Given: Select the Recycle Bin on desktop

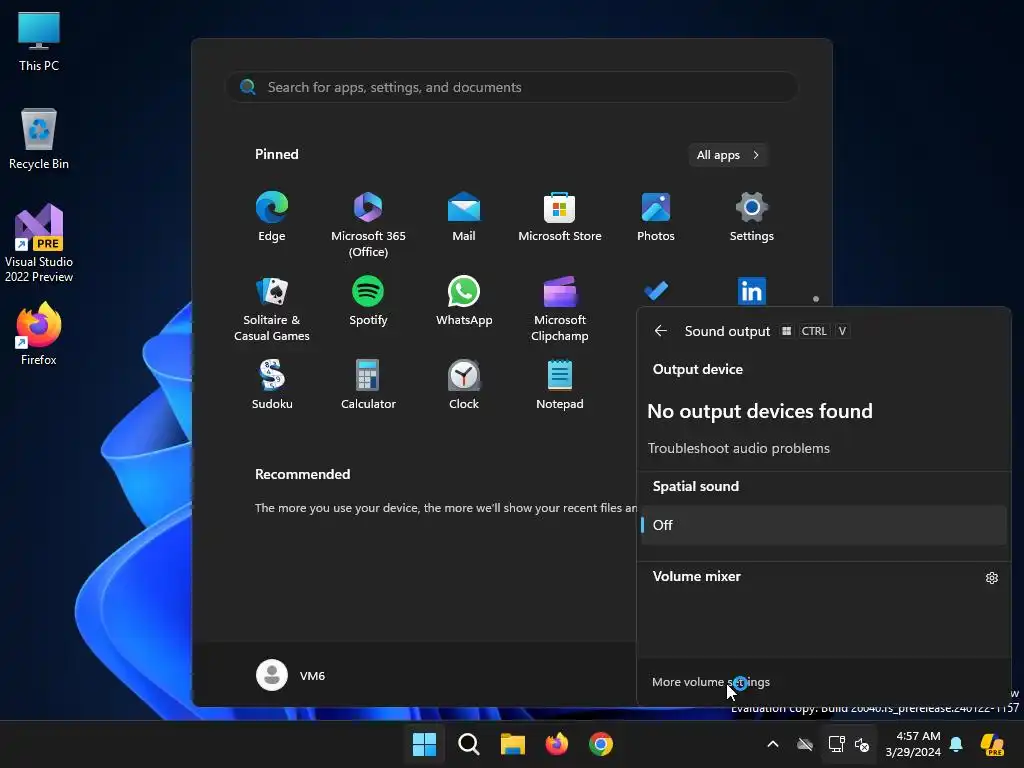Looking at the screenshot, I should 39,139.
